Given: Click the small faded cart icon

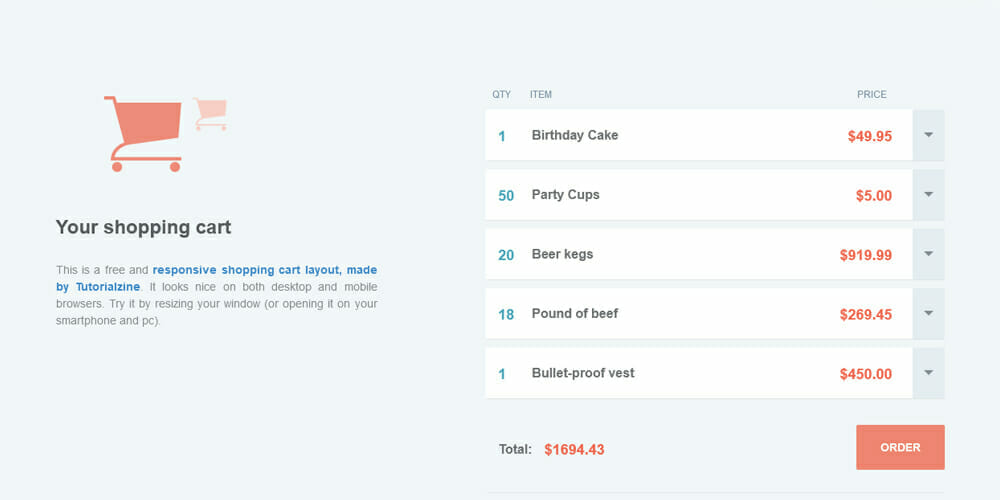Looking at the screenshot, I should click(x=211, y=113).
